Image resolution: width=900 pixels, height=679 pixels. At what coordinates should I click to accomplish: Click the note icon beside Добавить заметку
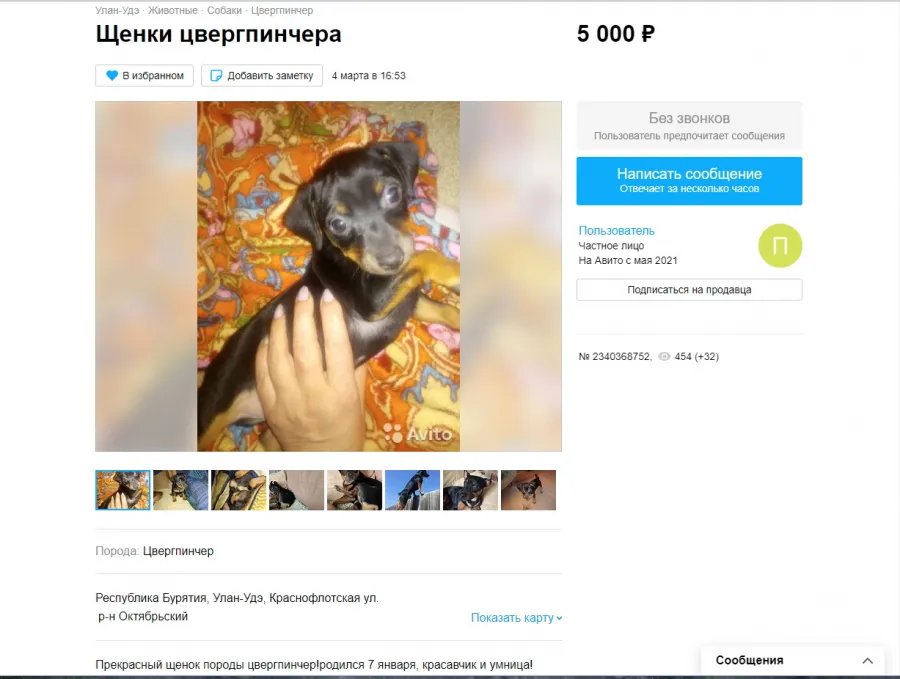216,76
